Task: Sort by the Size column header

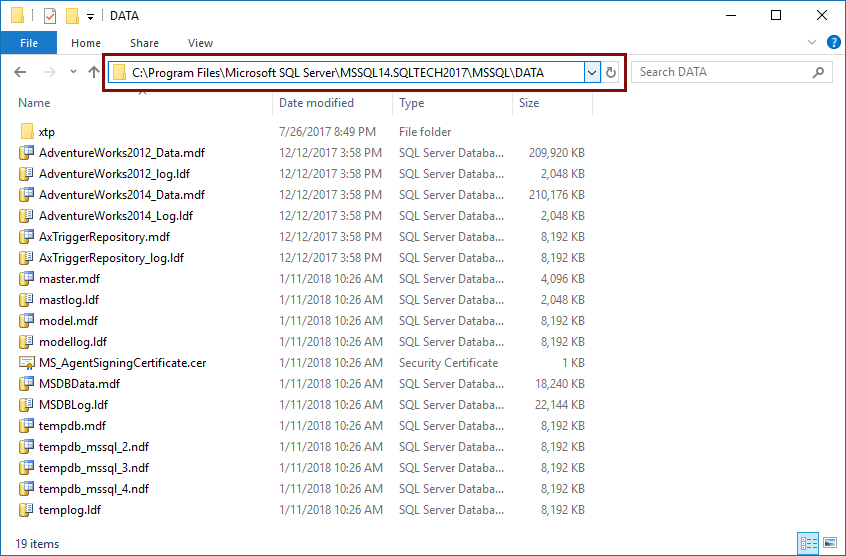Action: tap(529, 102)
